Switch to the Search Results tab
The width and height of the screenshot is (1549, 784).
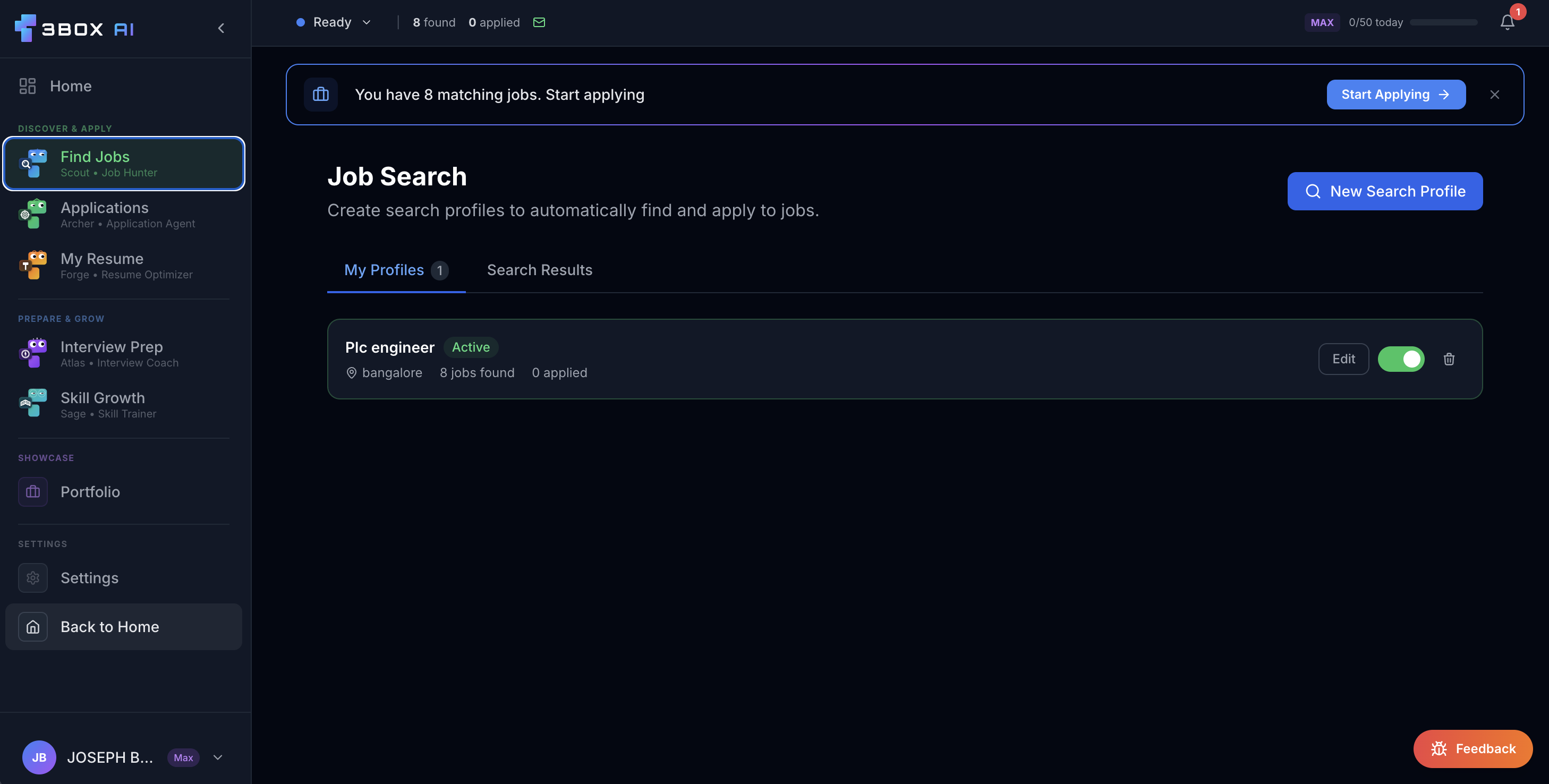[539, 270]
